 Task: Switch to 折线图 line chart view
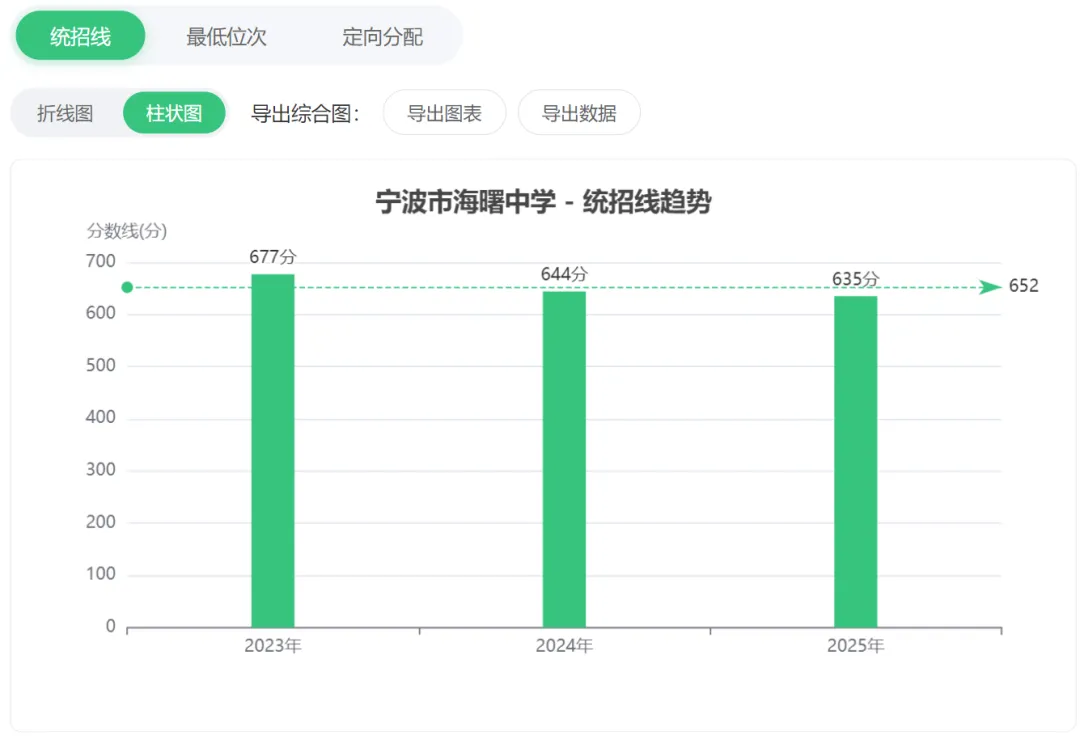pyautogui.click(x=65, y=113)
